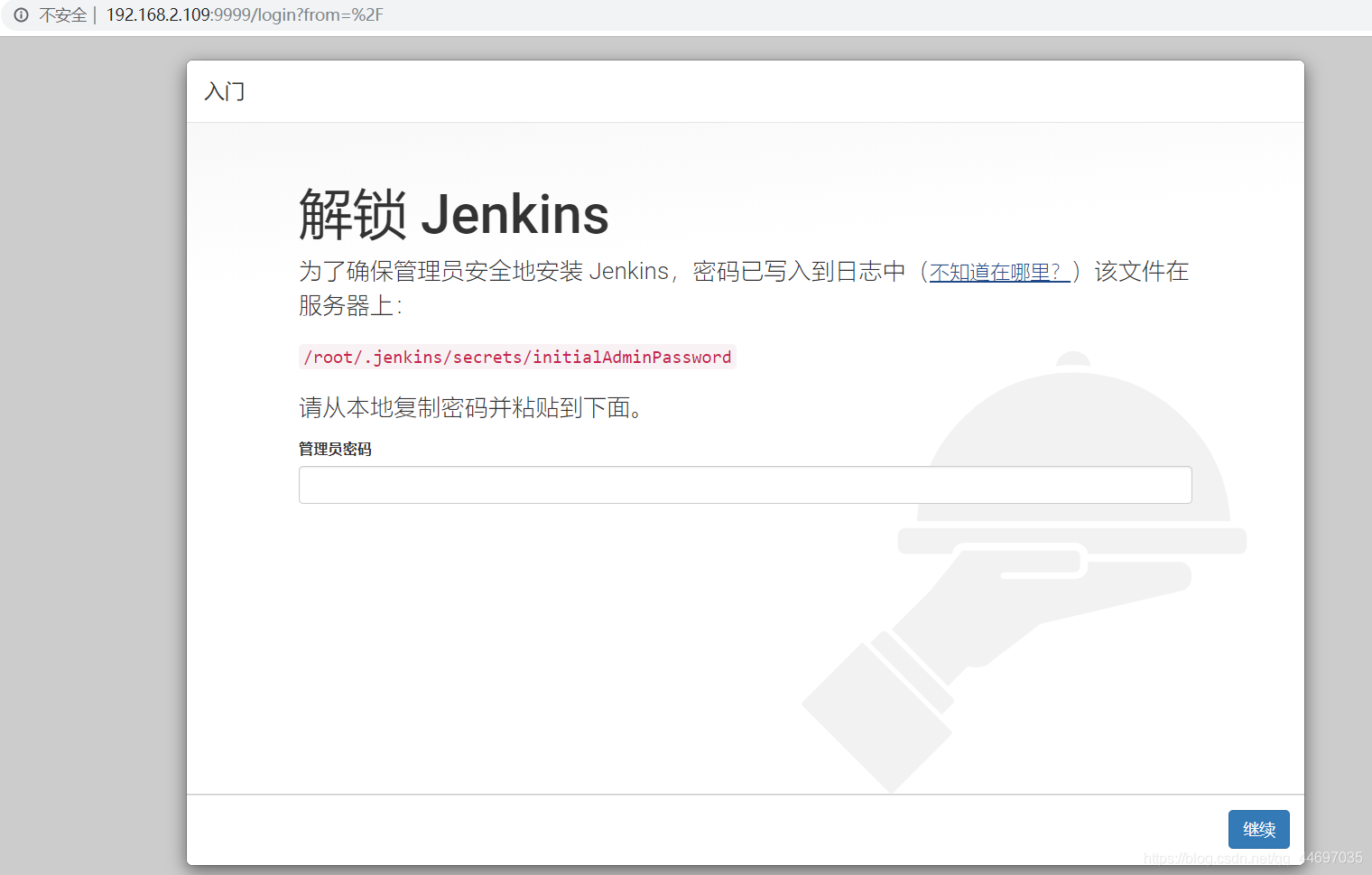The width and height of the screenshot is (1372, 875).
Task: Click the 请从本地复制密码并粘贴到下面 instruction text
Action: click(471, 407)
